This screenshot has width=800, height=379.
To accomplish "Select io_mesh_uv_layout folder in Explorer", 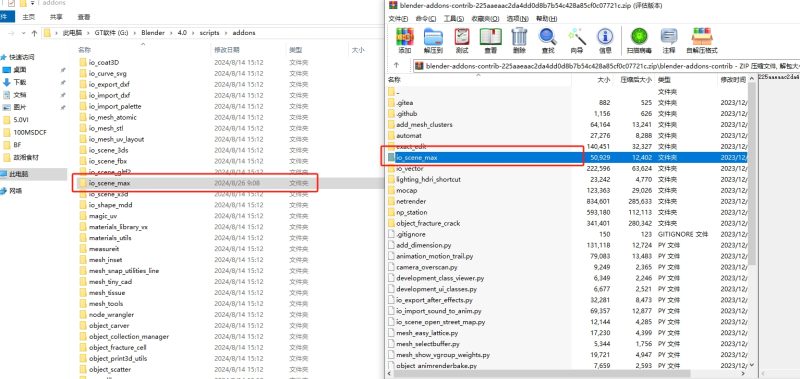I will [x=116, y=139].
